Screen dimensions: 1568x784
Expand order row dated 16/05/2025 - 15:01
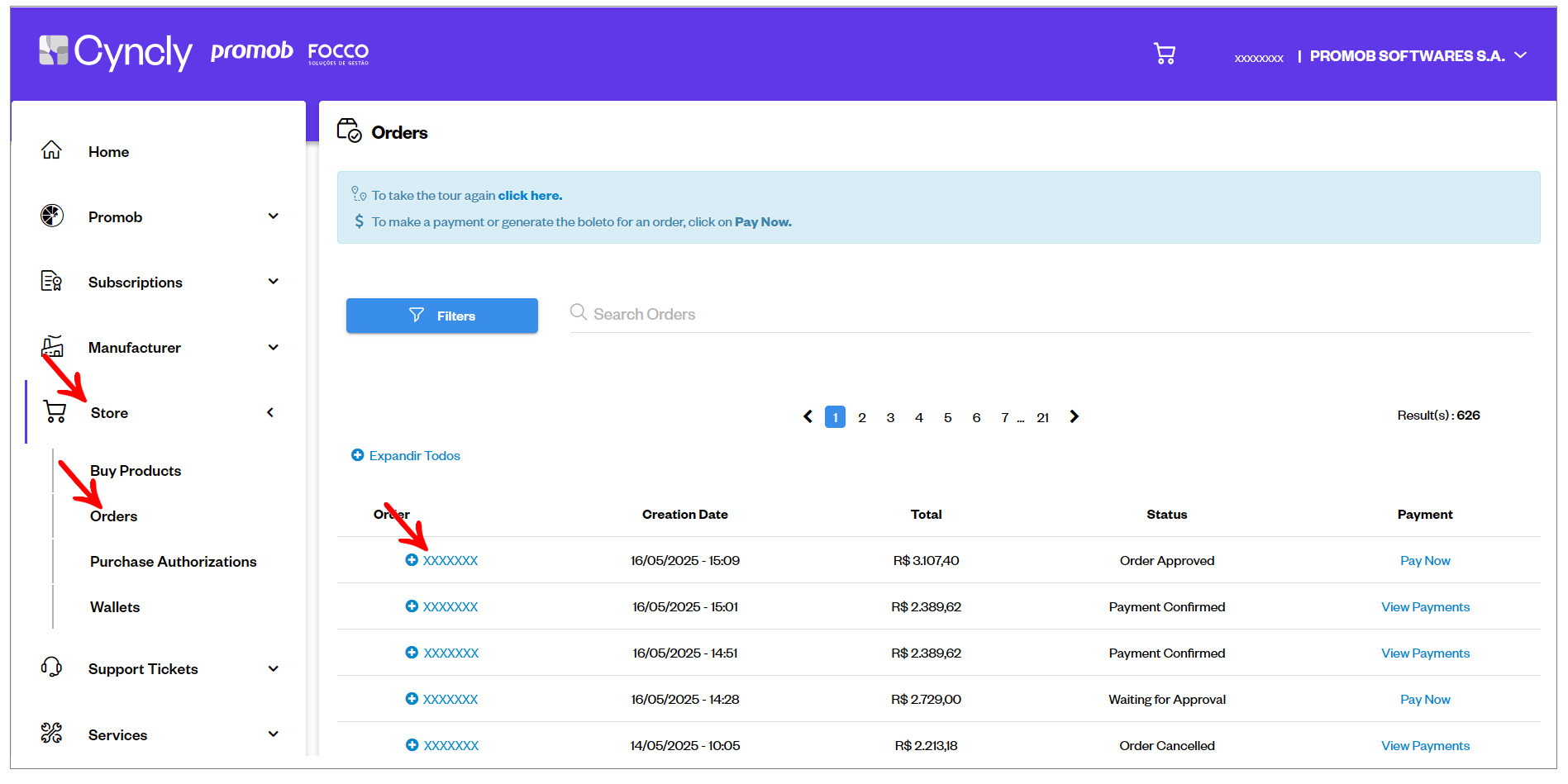click(x=412, y=606)
